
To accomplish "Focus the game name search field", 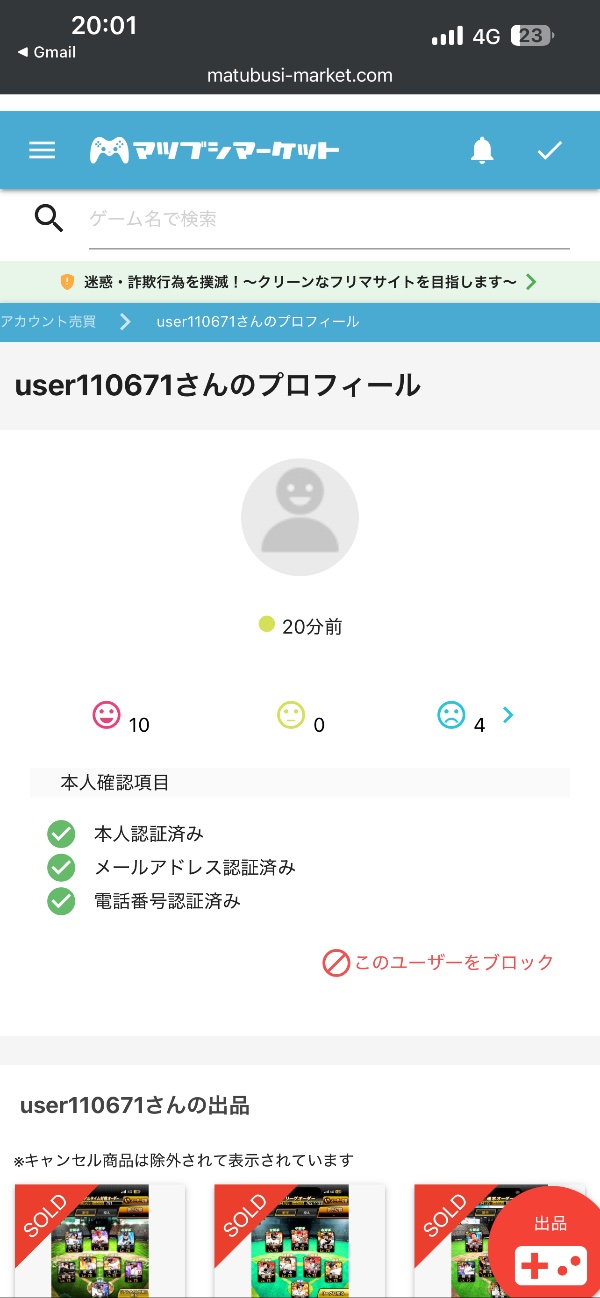I will [328, 219].
